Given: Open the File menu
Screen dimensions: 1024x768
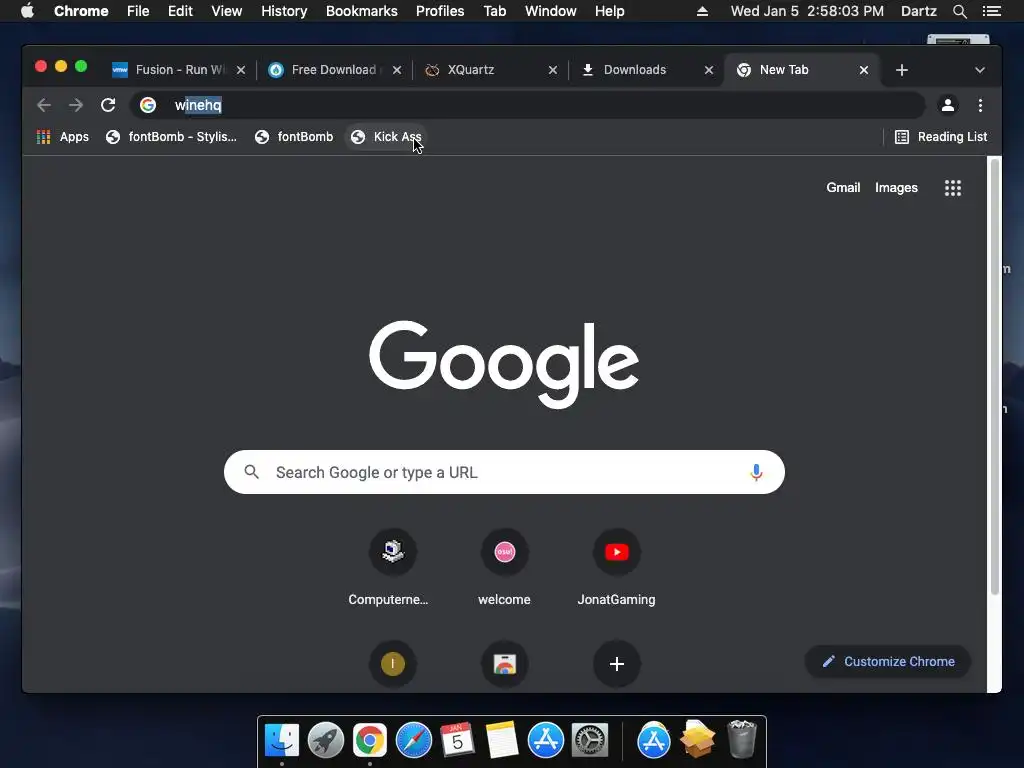Looking at the screenshot, I should point(138,11).
